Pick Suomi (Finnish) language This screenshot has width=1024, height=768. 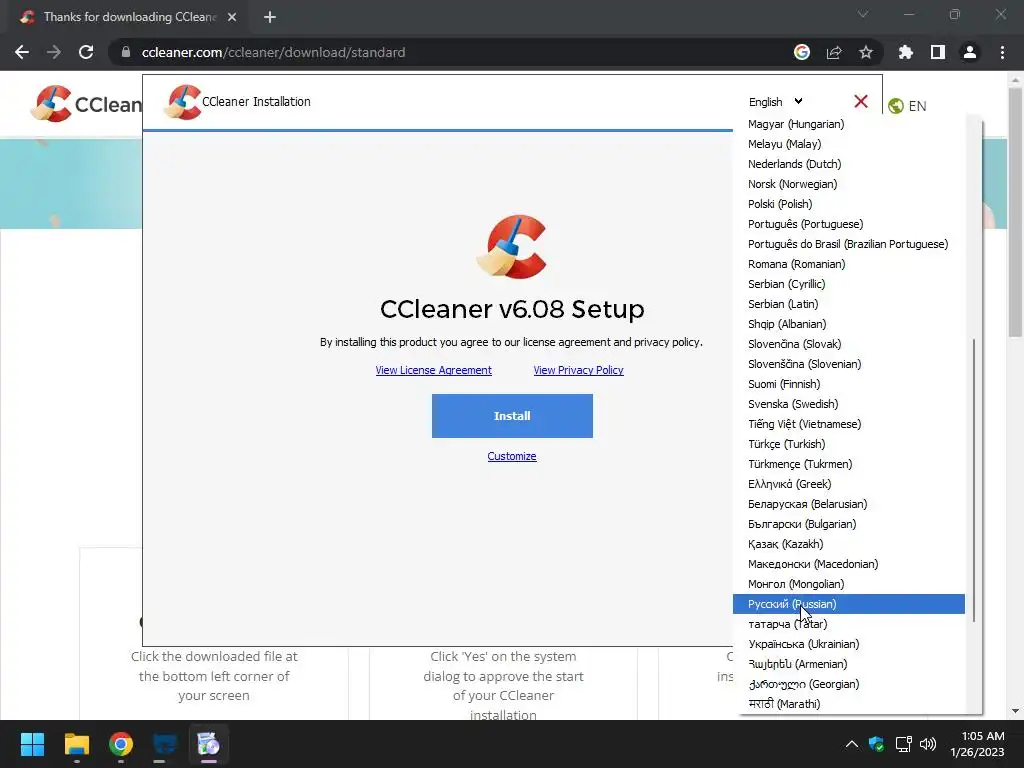coord(848,384)
